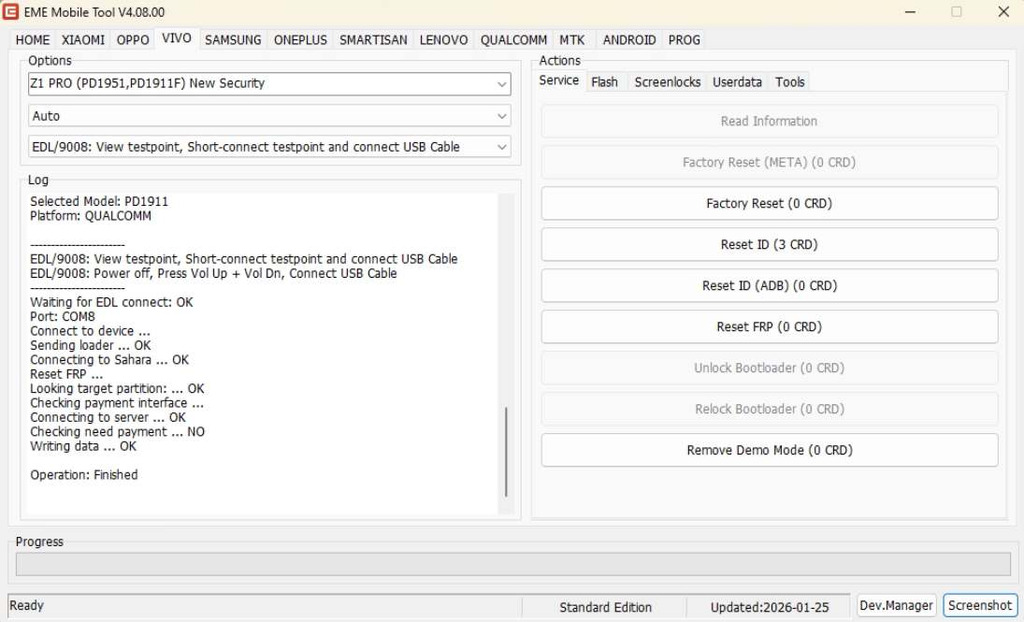
Task: Click the EME Mobile Tool app icon
Action: 10,12
